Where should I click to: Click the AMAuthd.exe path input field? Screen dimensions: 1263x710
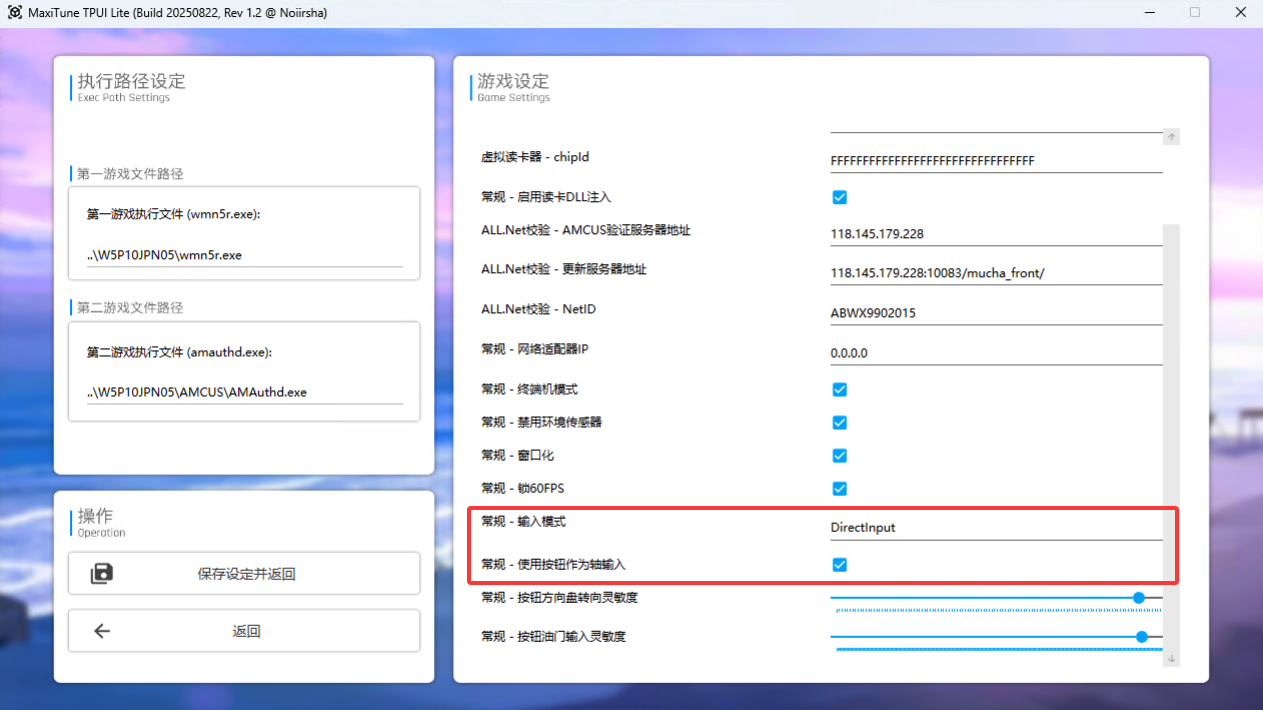point(244,392)
